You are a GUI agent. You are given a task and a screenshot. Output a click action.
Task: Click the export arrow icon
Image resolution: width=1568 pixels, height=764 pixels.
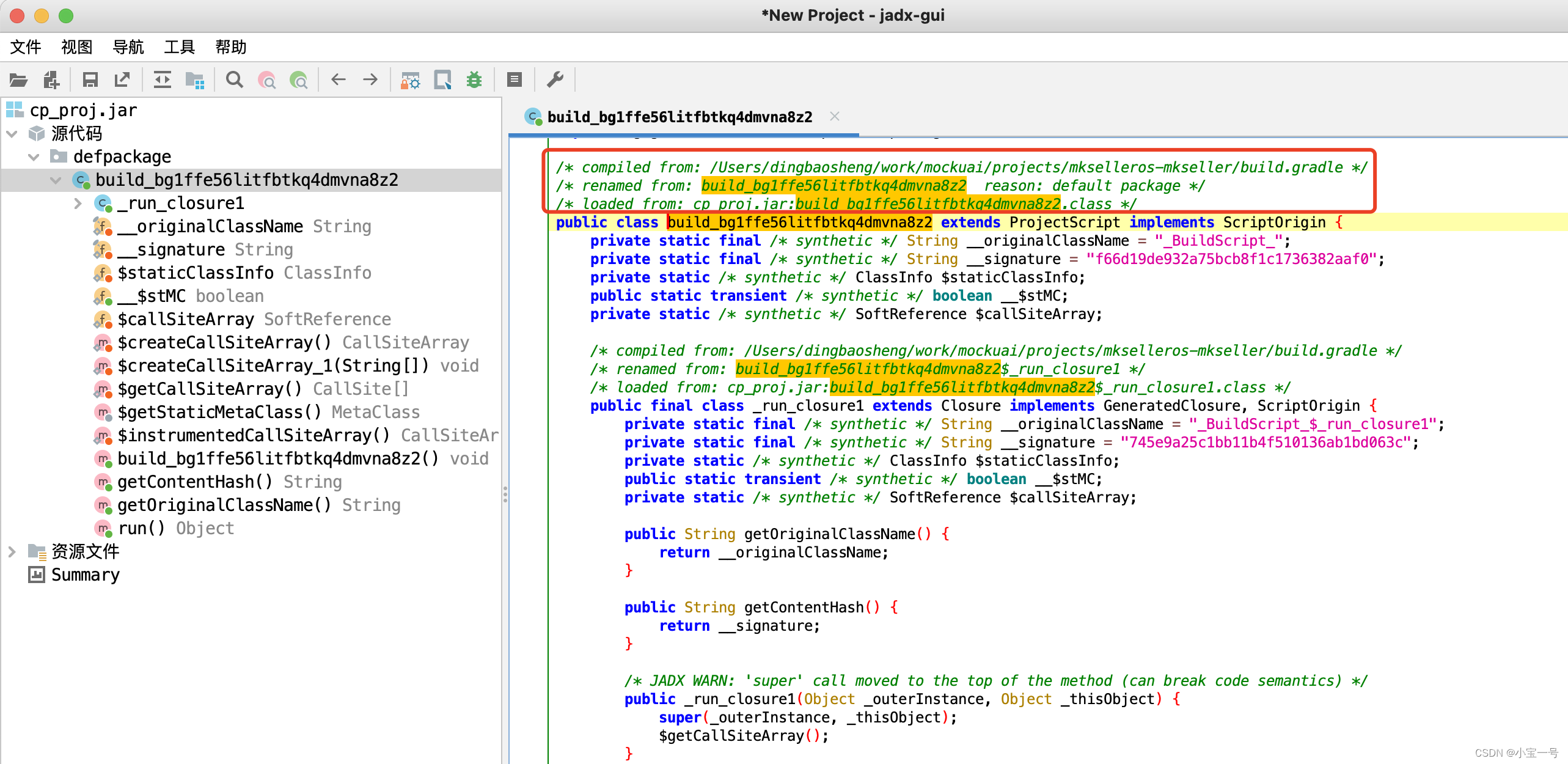[x=122, y=80]
